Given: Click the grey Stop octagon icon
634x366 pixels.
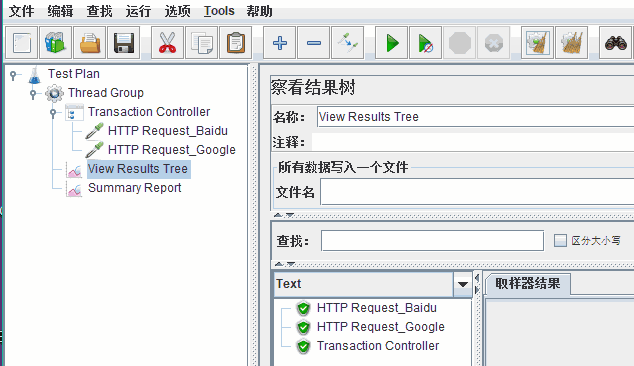Looking at the screenshot, I should pyautogui.click(x=460, y=43).
